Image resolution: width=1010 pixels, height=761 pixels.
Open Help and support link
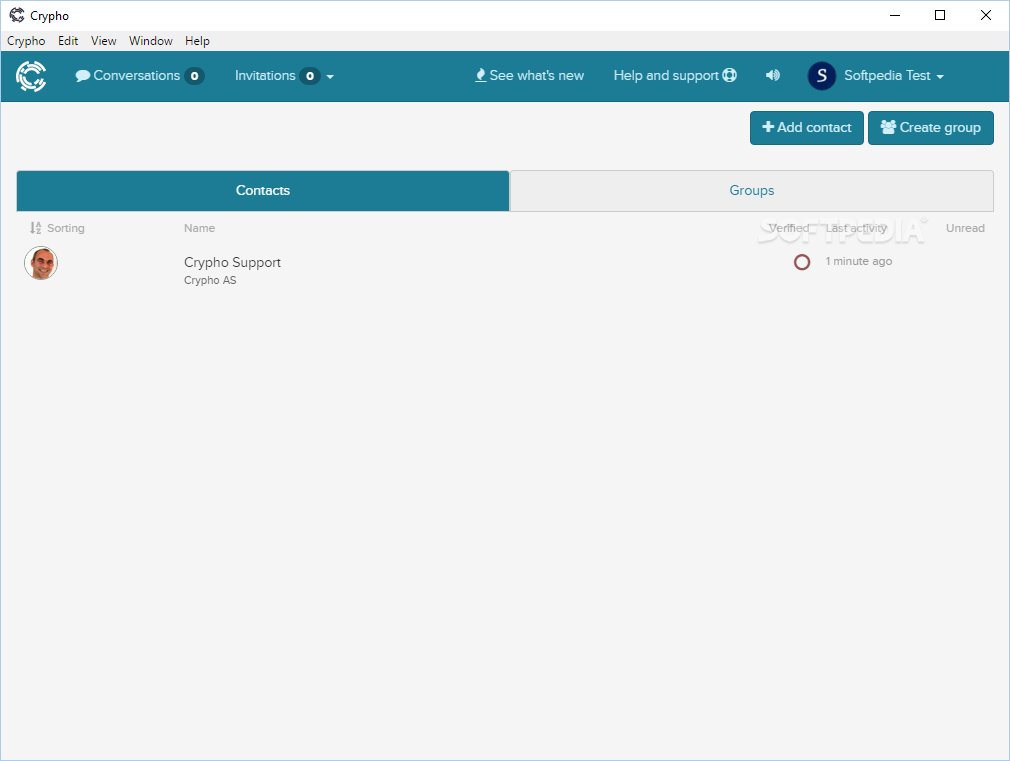[675, 75]
